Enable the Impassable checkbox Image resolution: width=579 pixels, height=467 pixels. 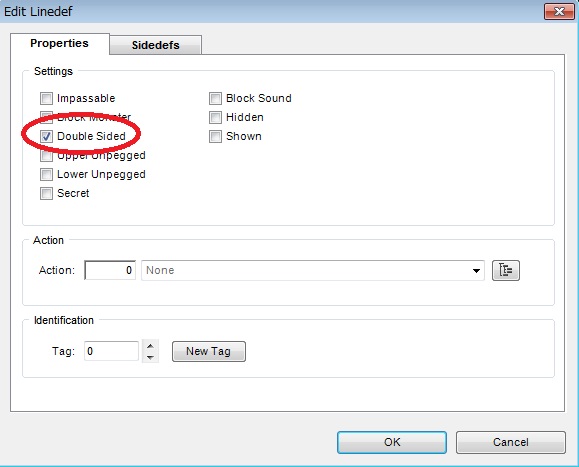(47, 99)
